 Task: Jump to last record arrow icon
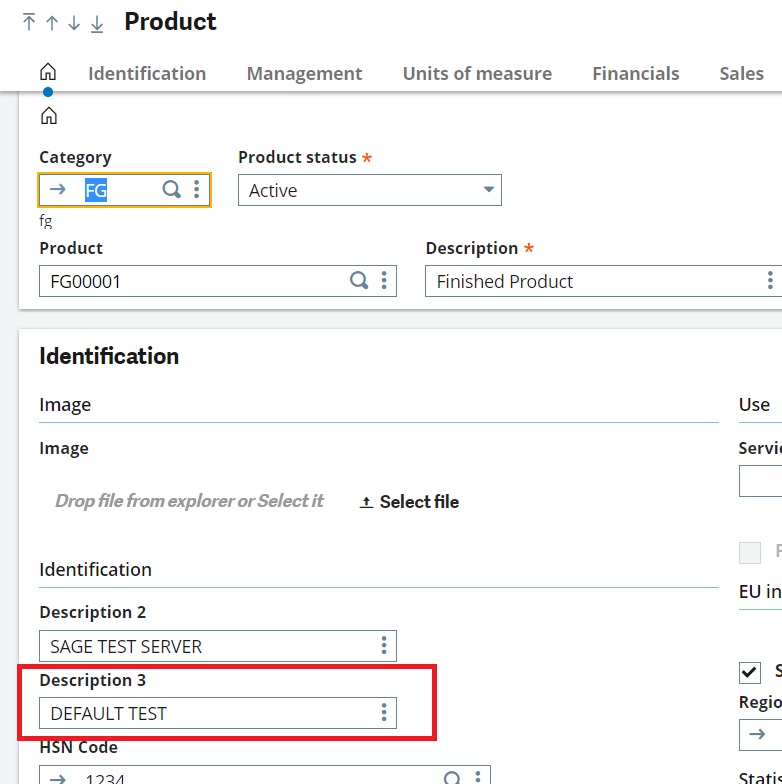97,23
